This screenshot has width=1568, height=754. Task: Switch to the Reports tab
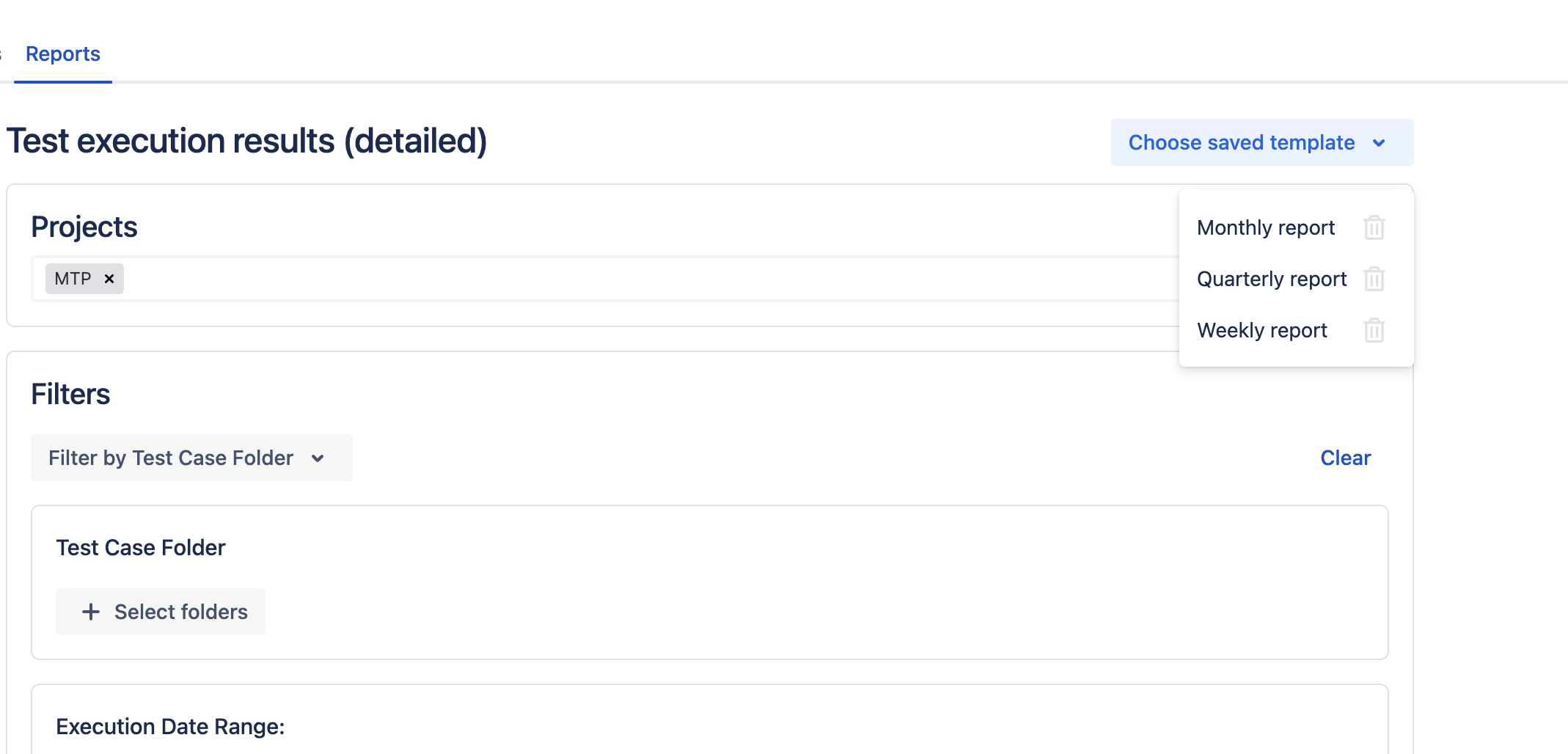click(63, 54)
